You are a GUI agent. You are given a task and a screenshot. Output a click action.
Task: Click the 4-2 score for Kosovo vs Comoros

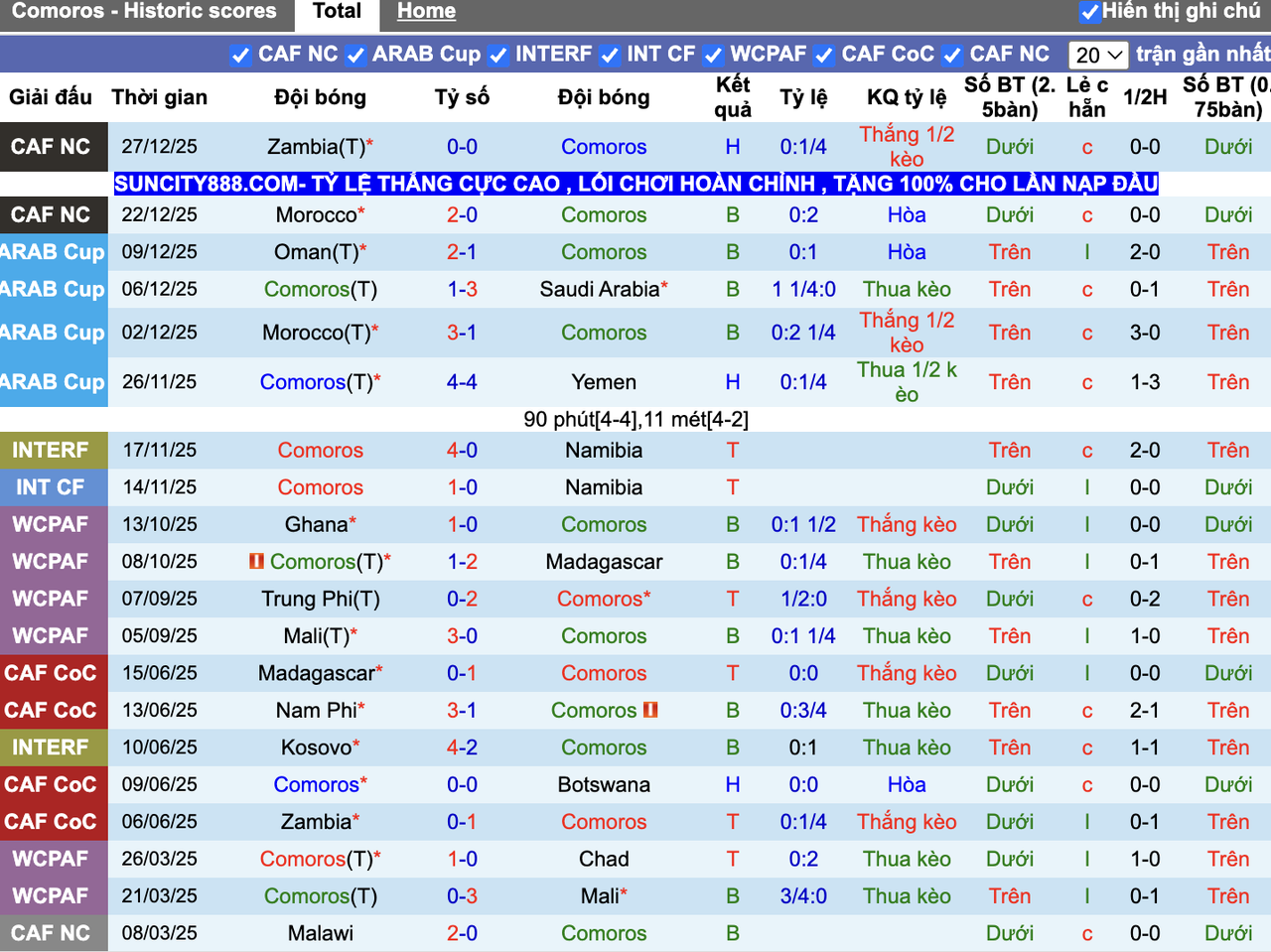click(x=462, y=748)
